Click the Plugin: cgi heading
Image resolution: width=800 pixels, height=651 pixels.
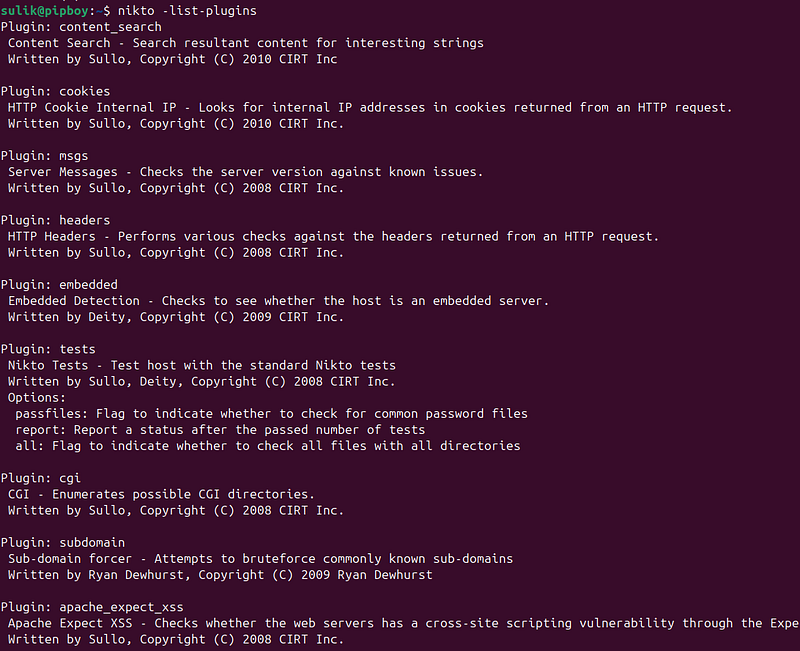coord(41,478)
